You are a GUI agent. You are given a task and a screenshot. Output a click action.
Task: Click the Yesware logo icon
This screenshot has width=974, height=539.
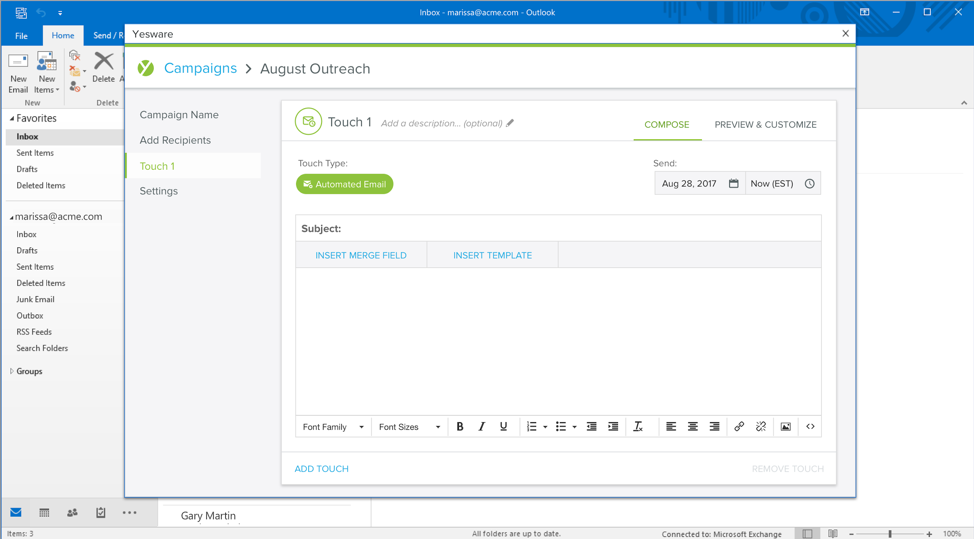click(146, 68)
